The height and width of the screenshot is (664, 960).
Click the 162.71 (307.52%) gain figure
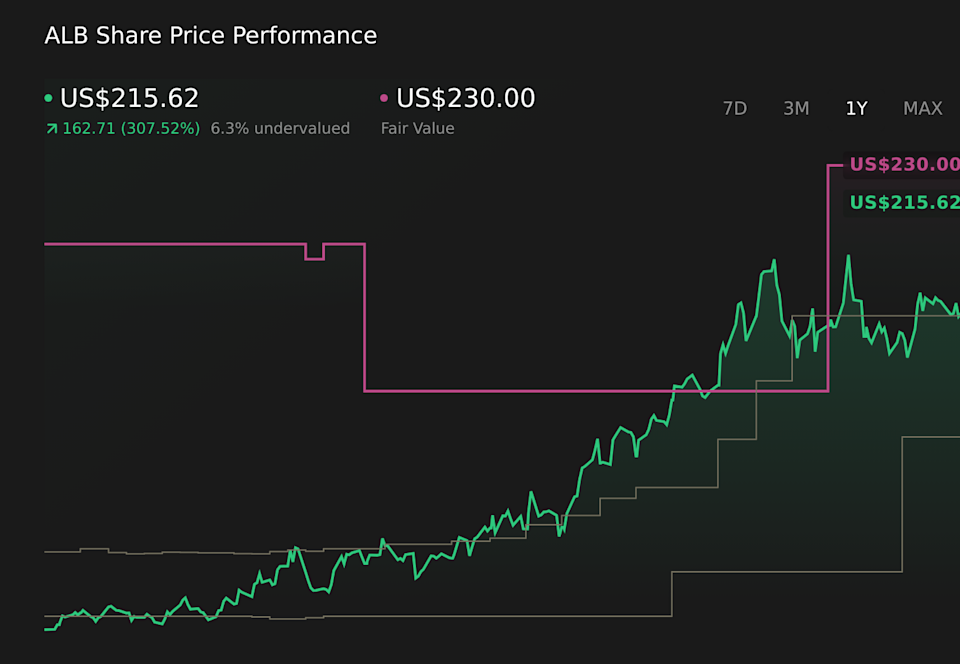131,129
